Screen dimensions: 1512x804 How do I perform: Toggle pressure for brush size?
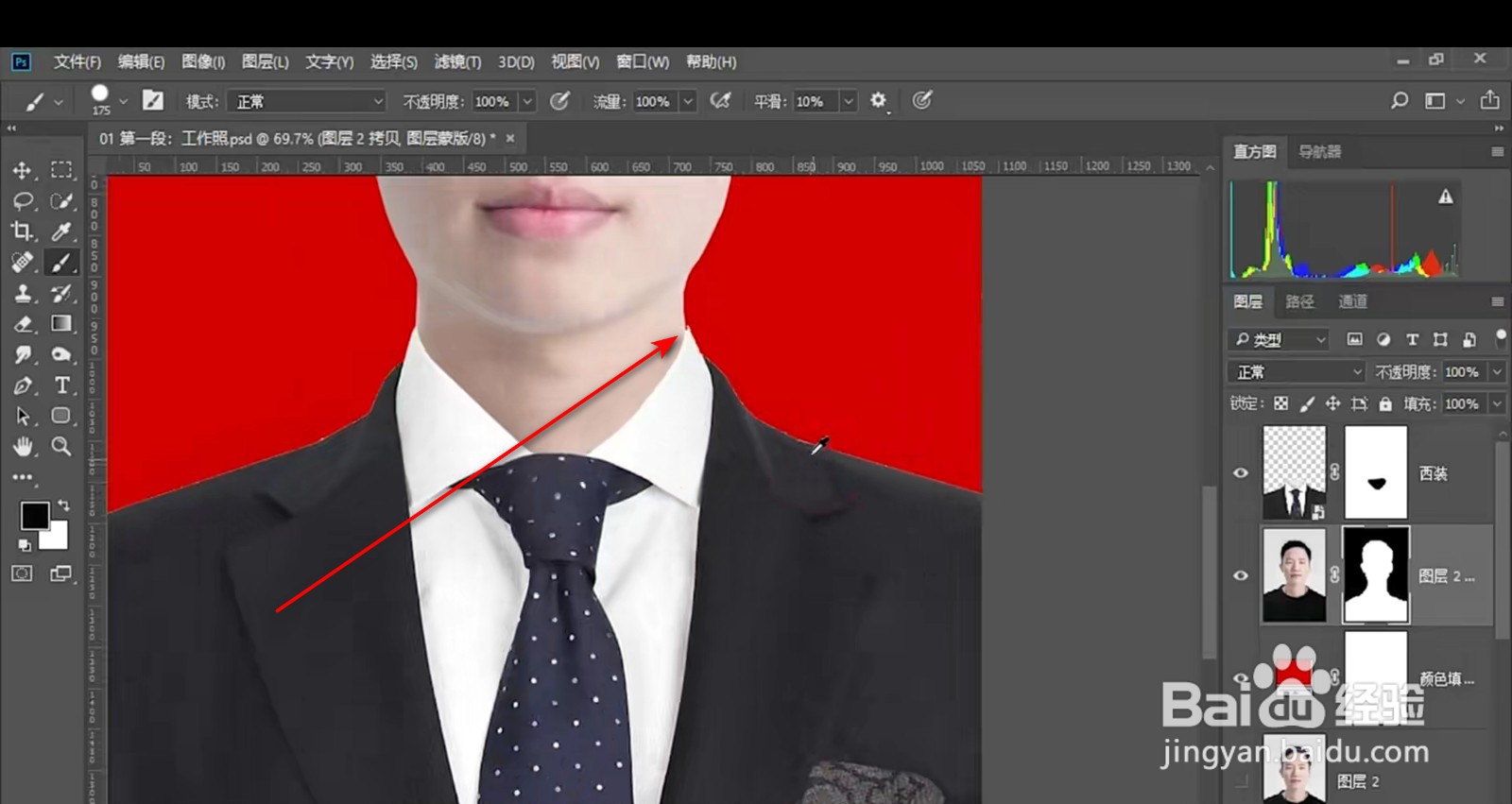point(922,100)
